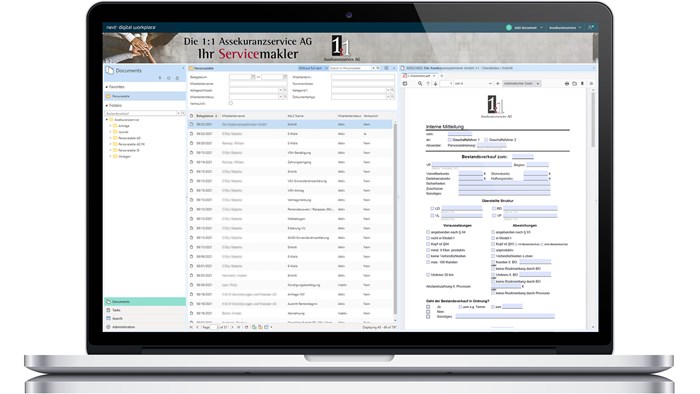Viewport: 700px width, 394px height.
Task: Open Tasks in the bottom navigation
Action: pos(145,310)
